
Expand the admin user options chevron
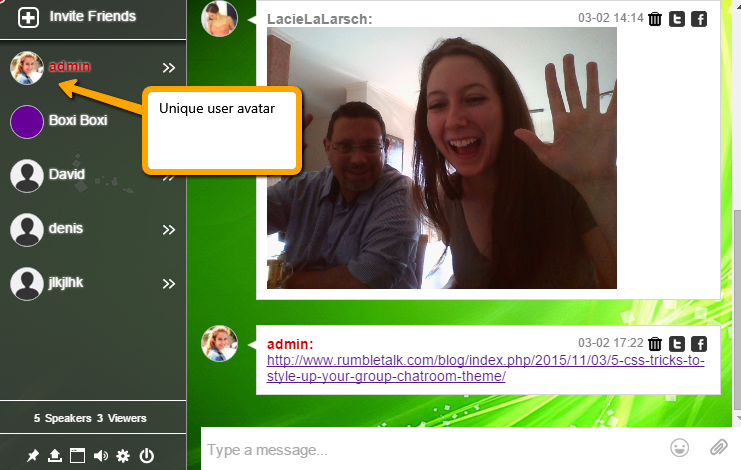coord(169,68)
